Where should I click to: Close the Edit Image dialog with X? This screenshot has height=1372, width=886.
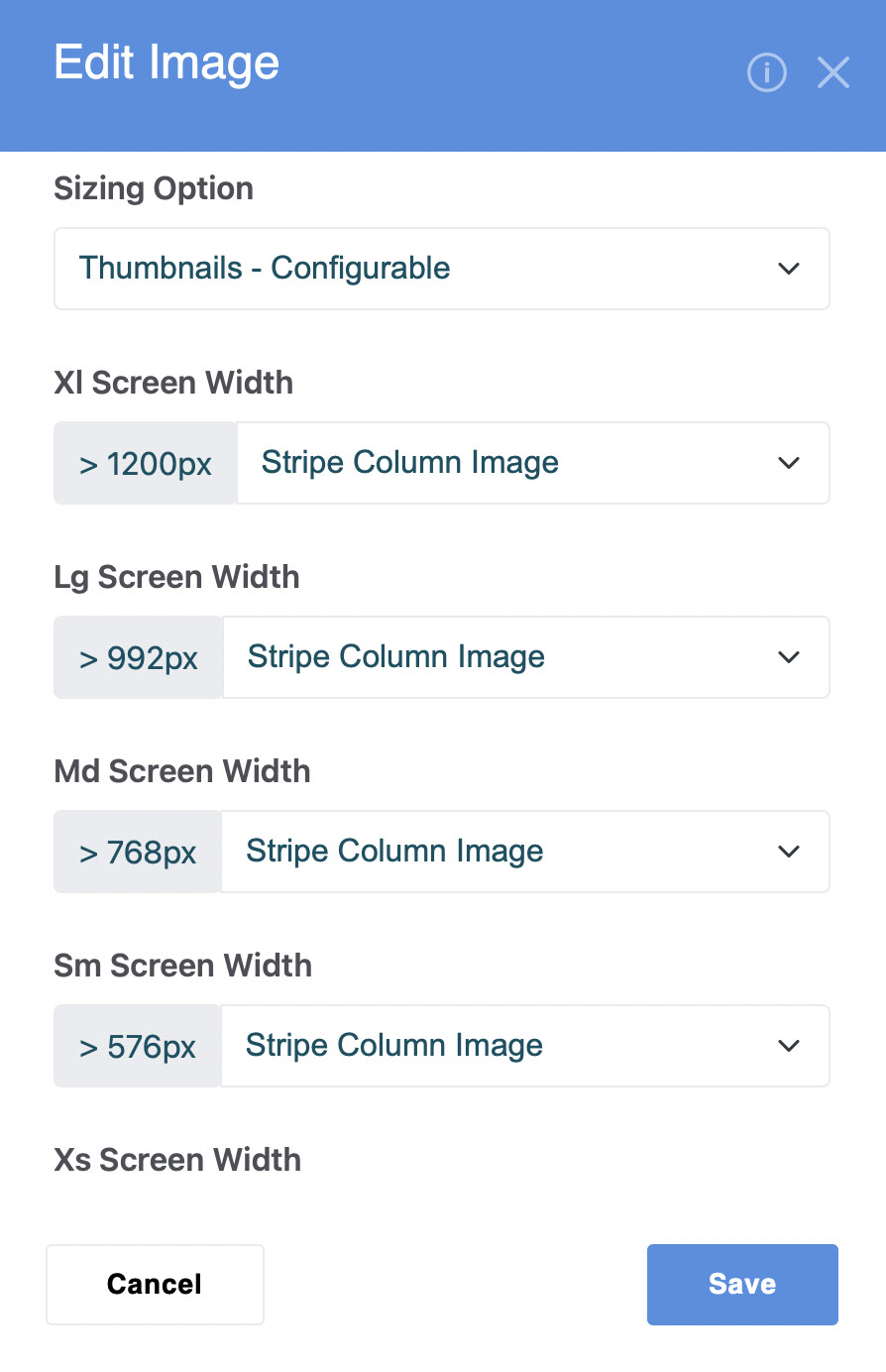pos(832,72)
